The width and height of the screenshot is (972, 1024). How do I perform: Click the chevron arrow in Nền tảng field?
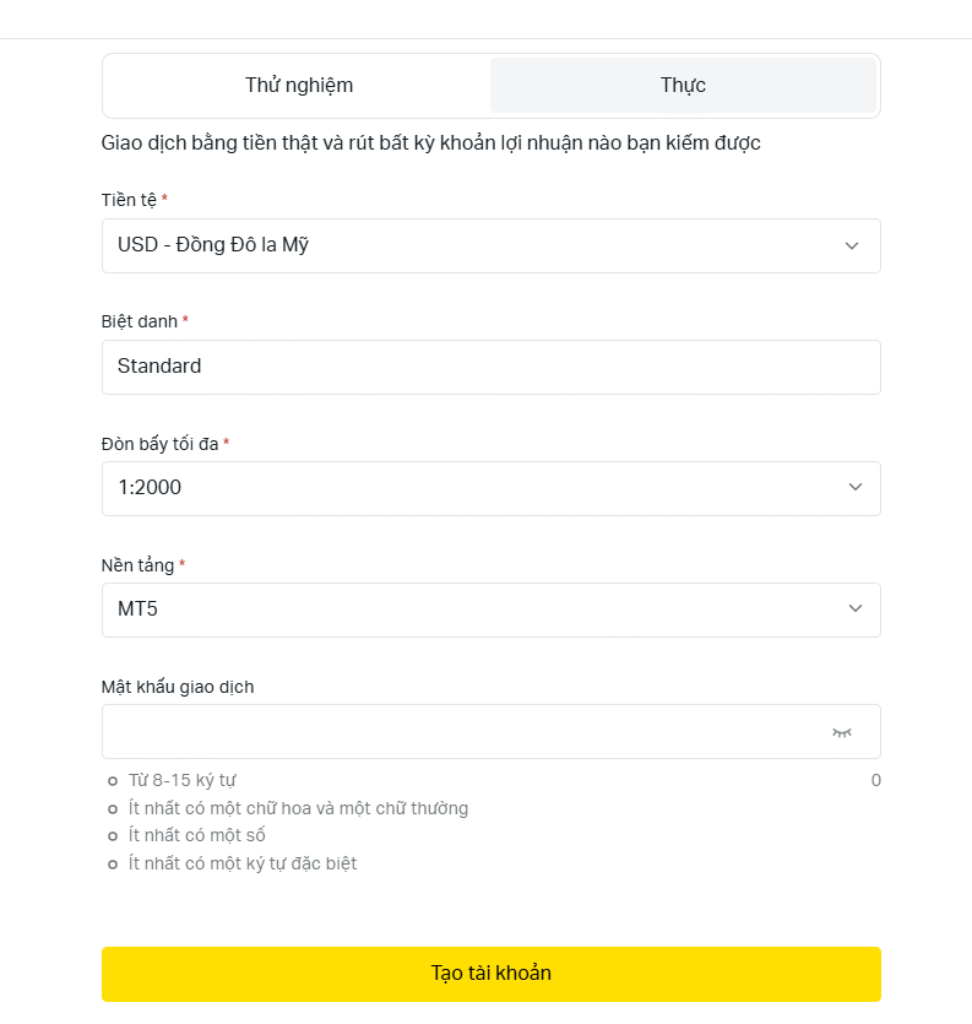pyautogui.click(x=855, y=609)
